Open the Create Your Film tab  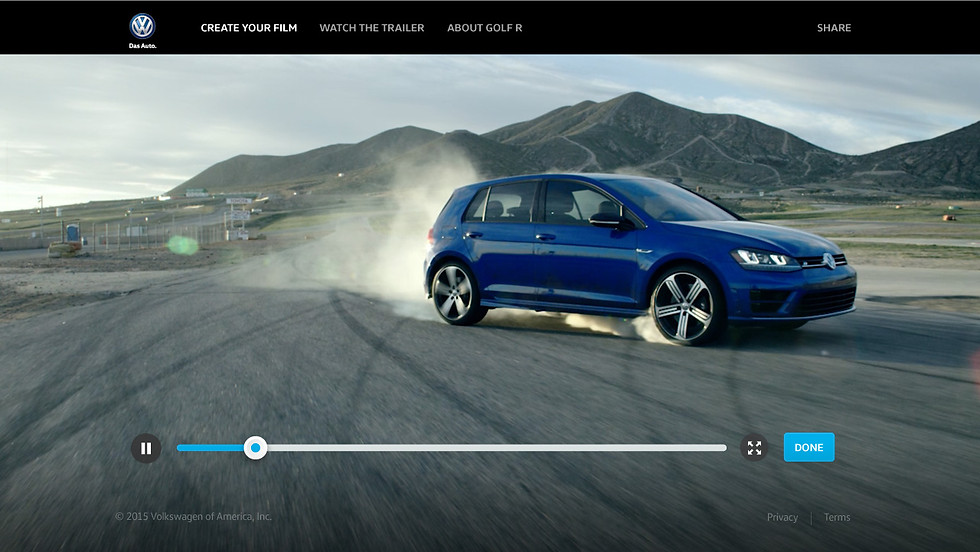pyautogui.click(x=249, y=28)
